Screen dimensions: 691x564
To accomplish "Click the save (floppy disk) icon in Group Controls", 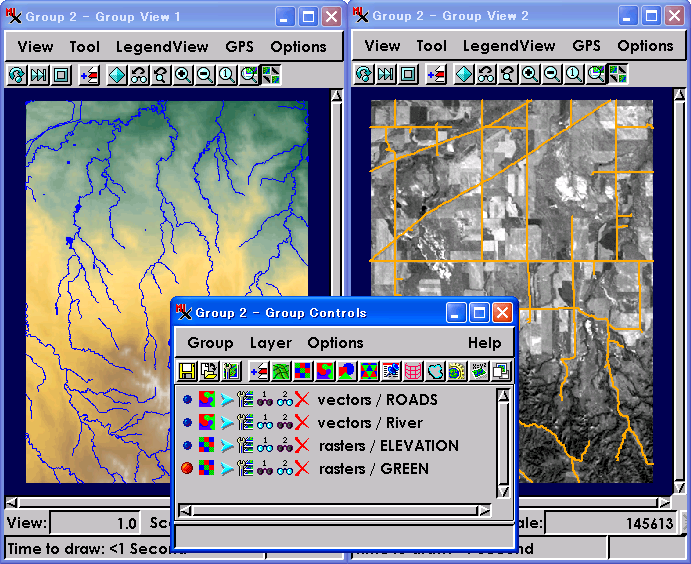I will point(187,372).
